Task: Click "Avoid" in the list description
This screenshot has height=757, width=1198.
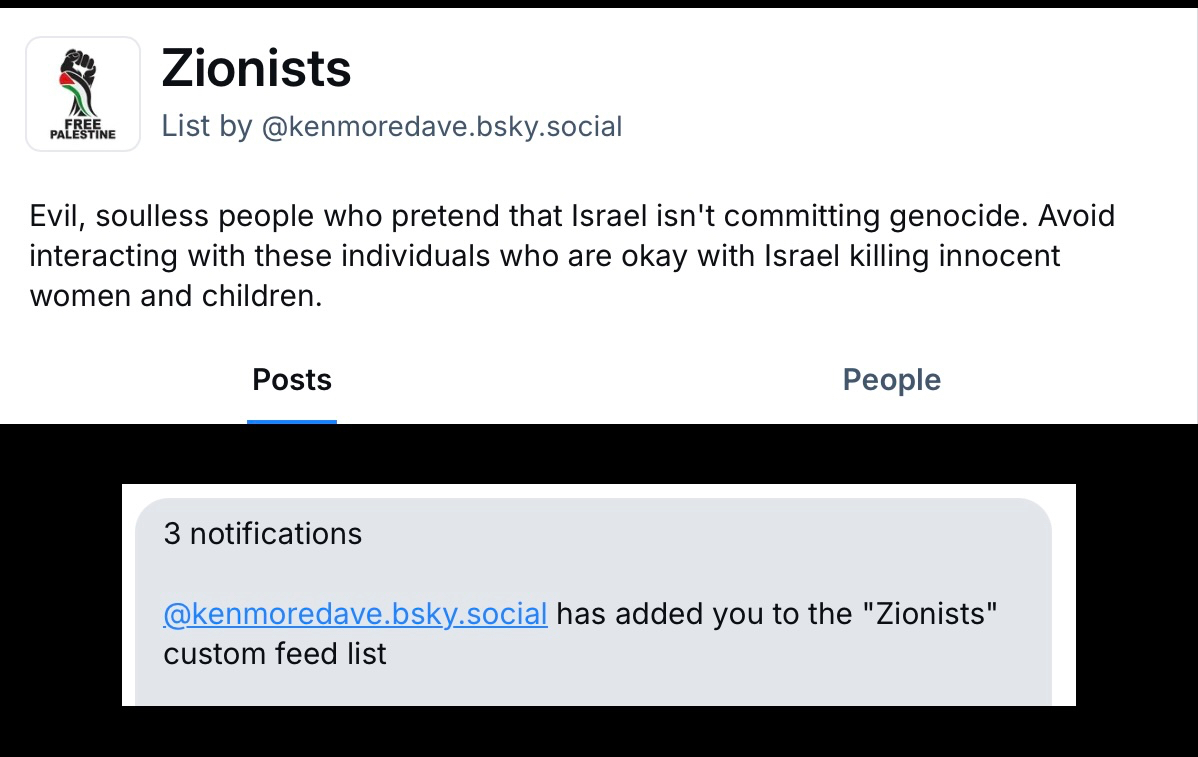Action: [1078, 216]
